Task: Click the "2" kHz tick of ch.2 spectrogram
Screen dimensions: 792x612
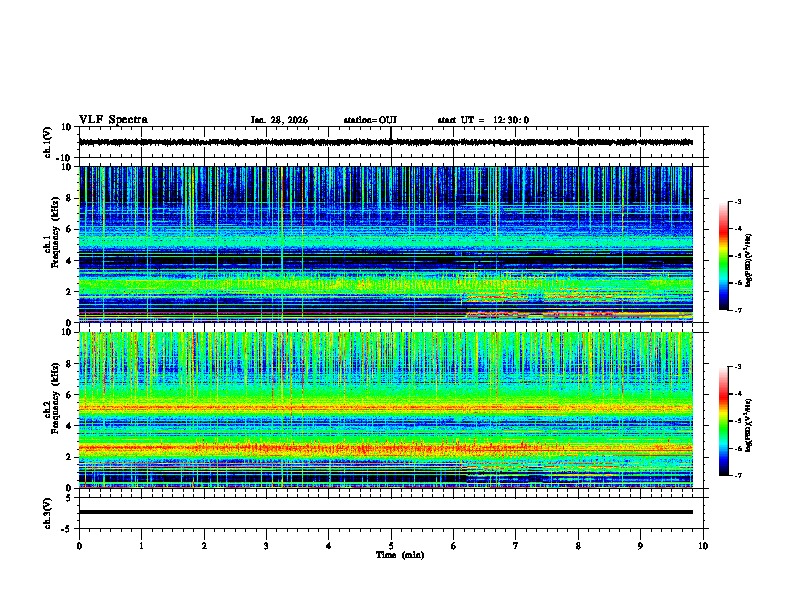Action: pyautogui.click(x=69, y=457)
